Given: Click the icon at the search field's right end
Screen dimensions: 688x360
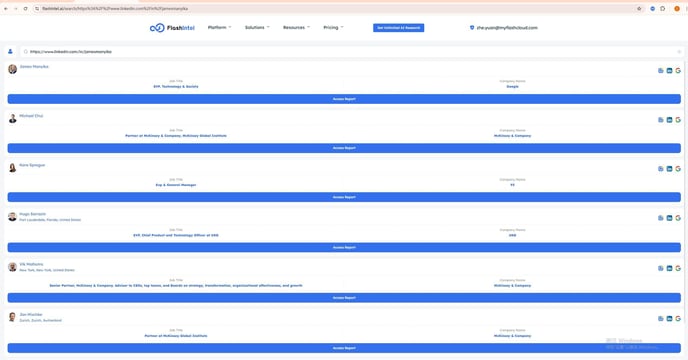Looking at the screenshot, I should [679, 52].
